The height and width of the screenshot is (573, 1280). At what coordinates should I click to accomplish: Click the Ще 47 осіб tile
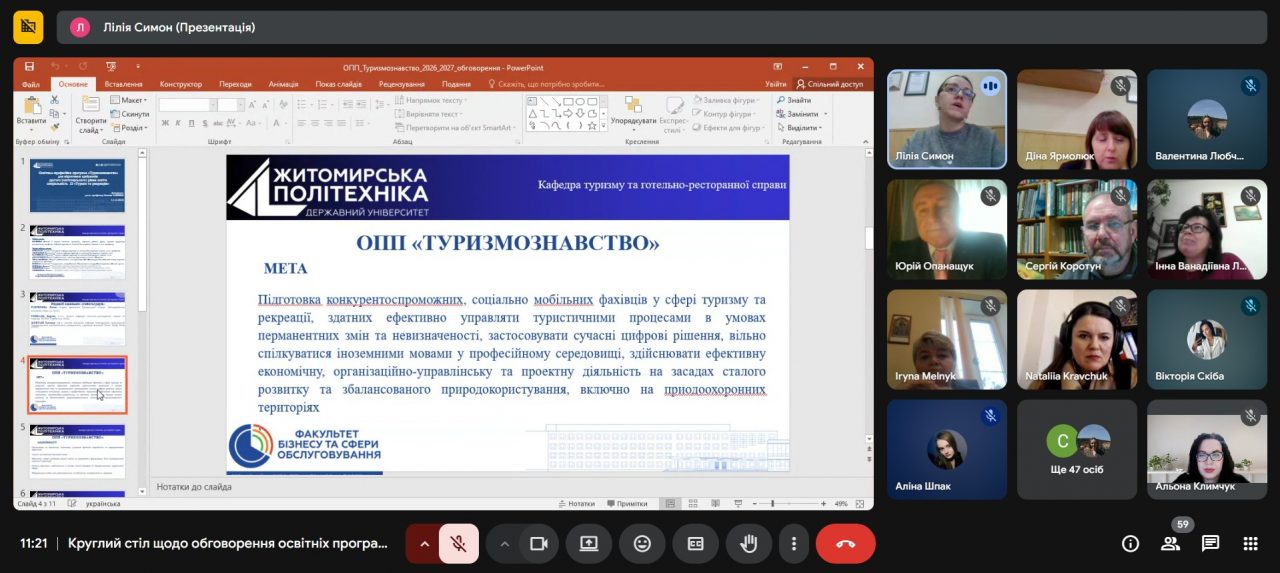click(x=1077, y=449)
